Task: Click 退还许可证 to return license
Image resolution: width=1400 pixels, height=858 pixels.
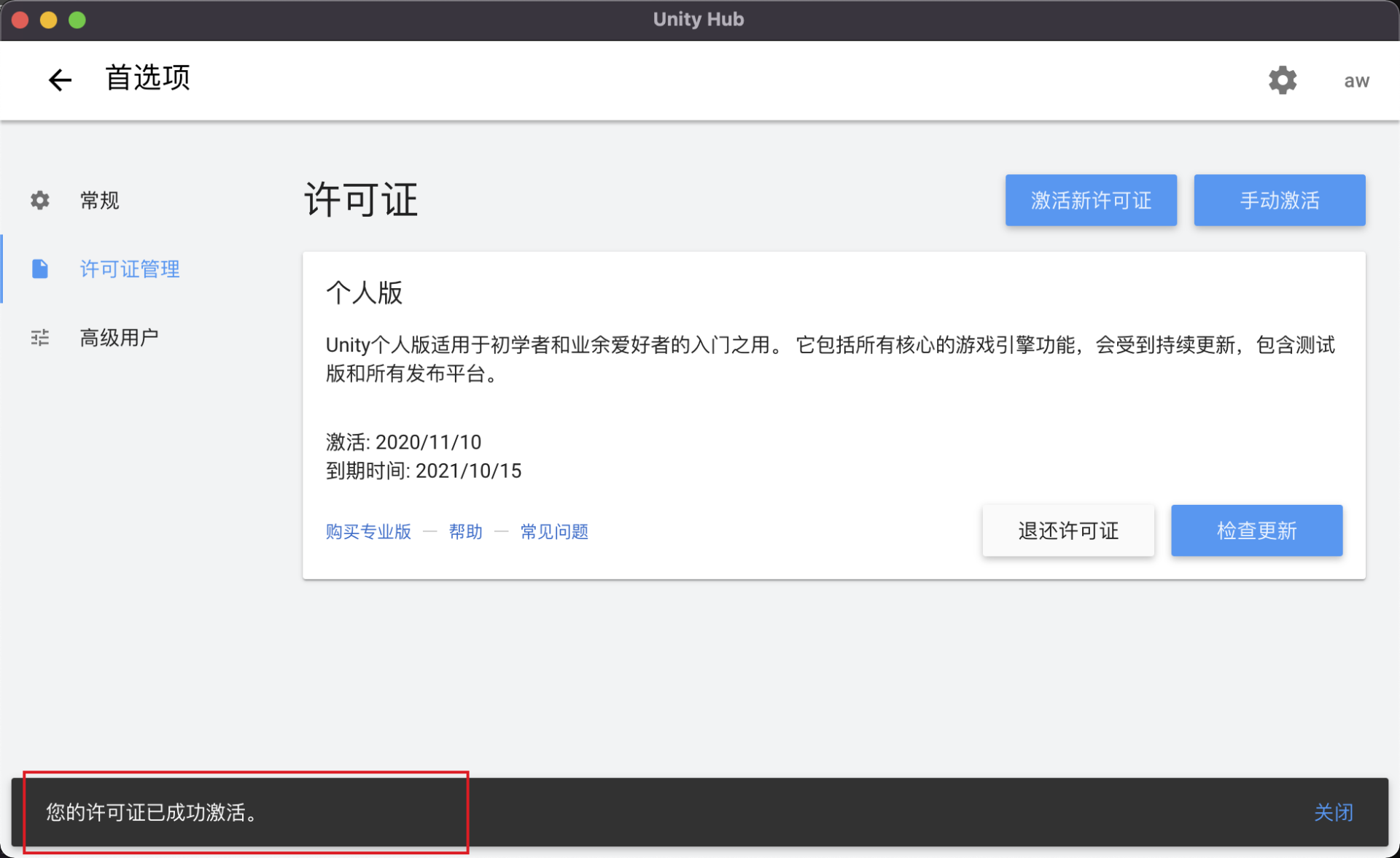Action: pyautogui.click(x=1067, y=530)
